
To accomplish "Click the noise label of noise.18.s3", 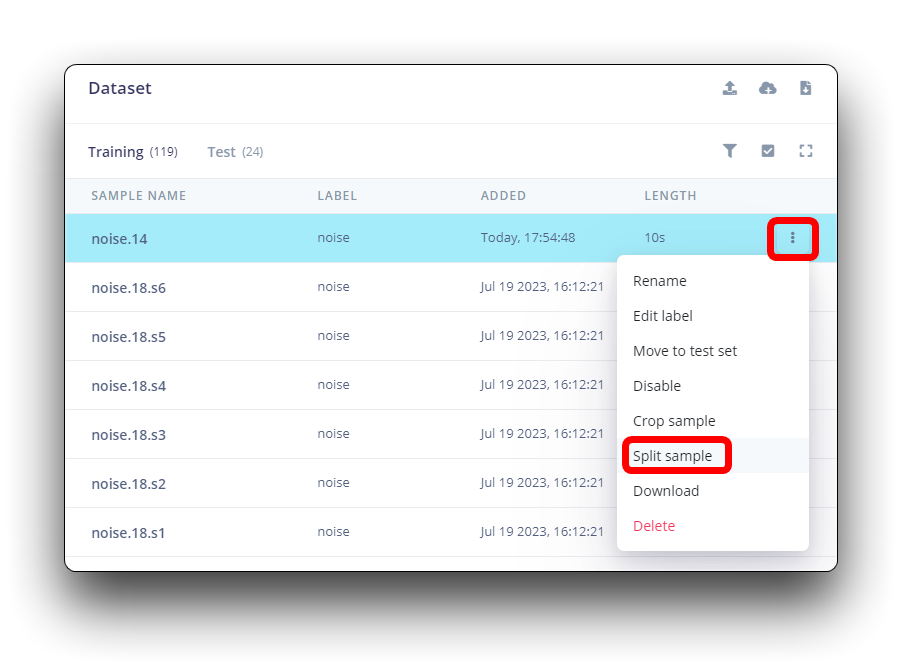I will point(333,433).
